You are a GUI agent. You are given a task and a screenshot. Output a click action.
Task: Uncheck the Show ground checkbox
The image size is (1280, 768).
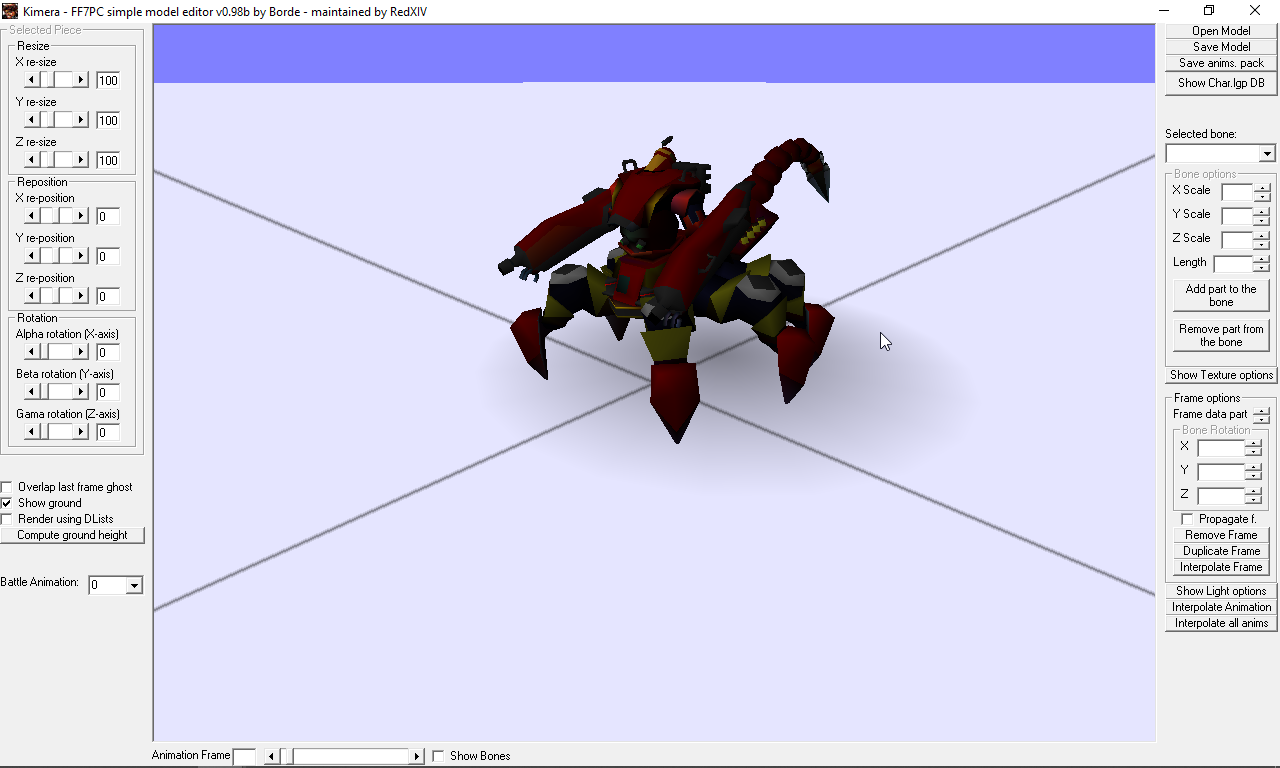pos(7,503)
